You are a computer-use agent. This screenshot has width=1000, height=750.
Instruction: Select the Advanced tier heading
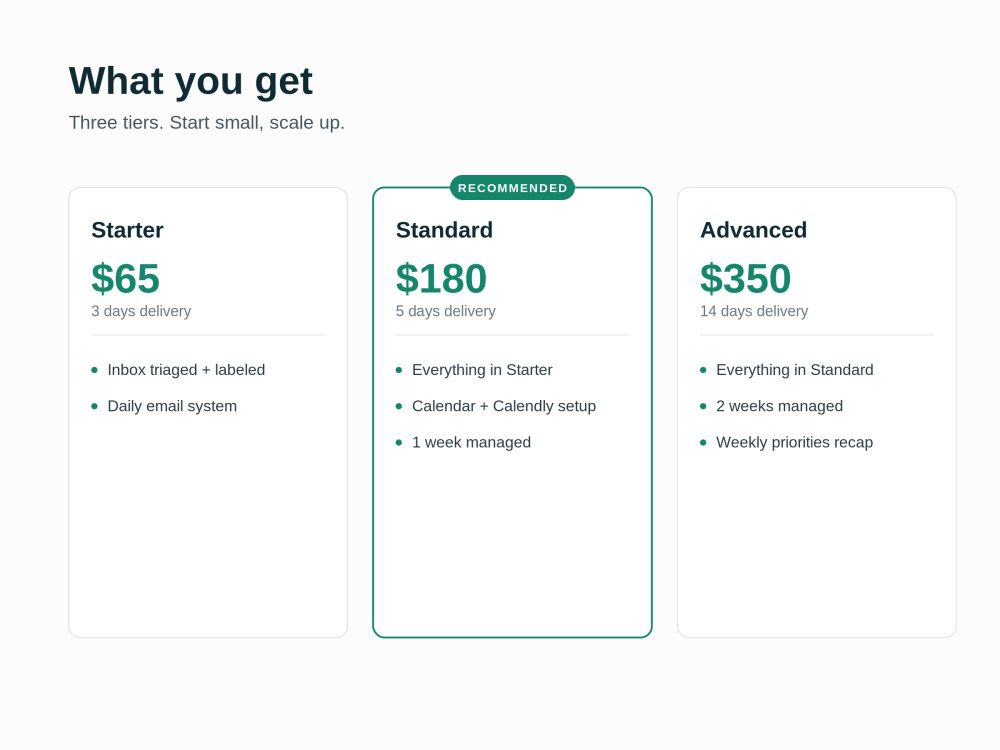pos(753,230)
